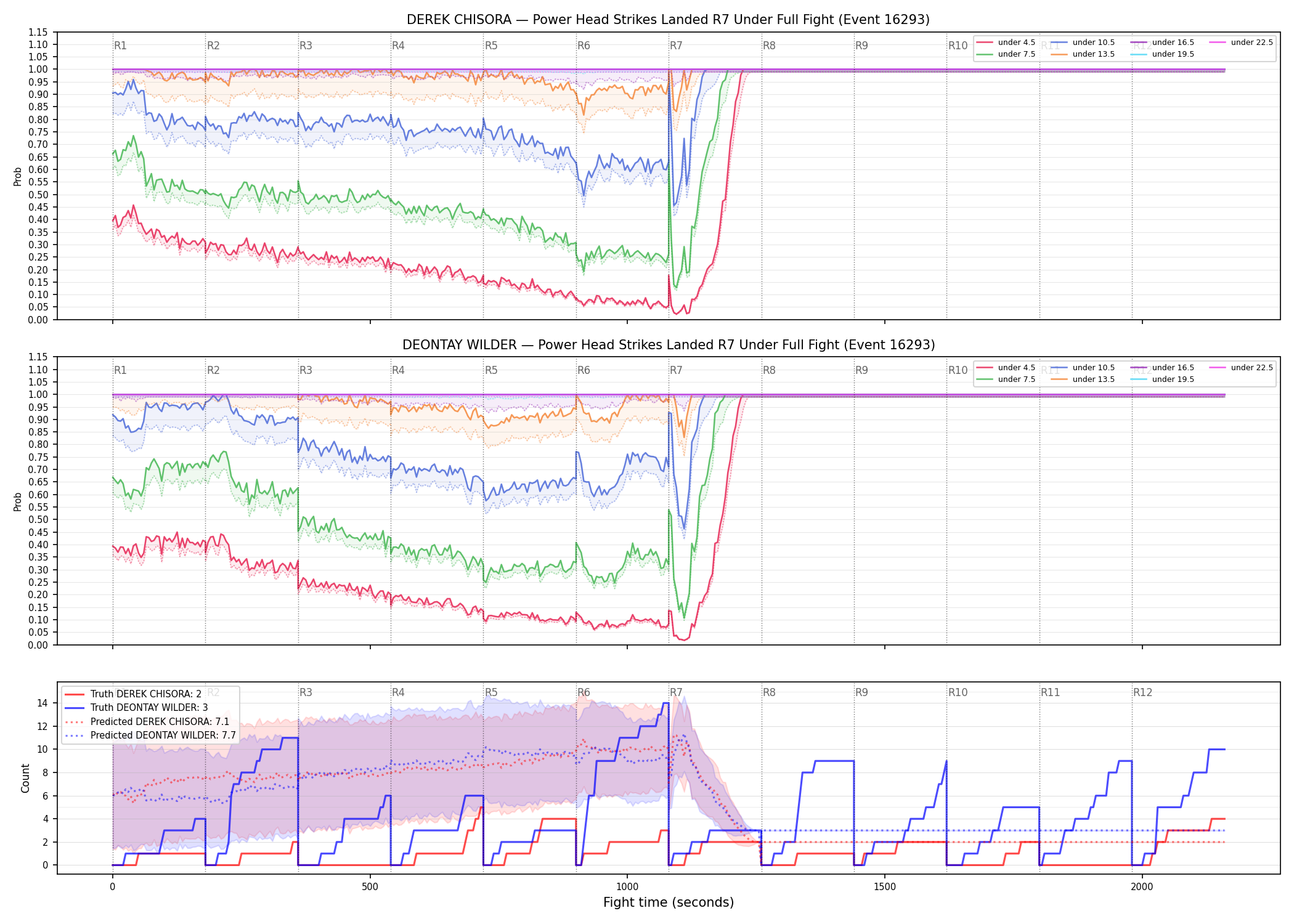Screen dimensions: 1294x924
Task: Click the R6 round marker on Wilder chart
Action: click(x=584, y=370)
